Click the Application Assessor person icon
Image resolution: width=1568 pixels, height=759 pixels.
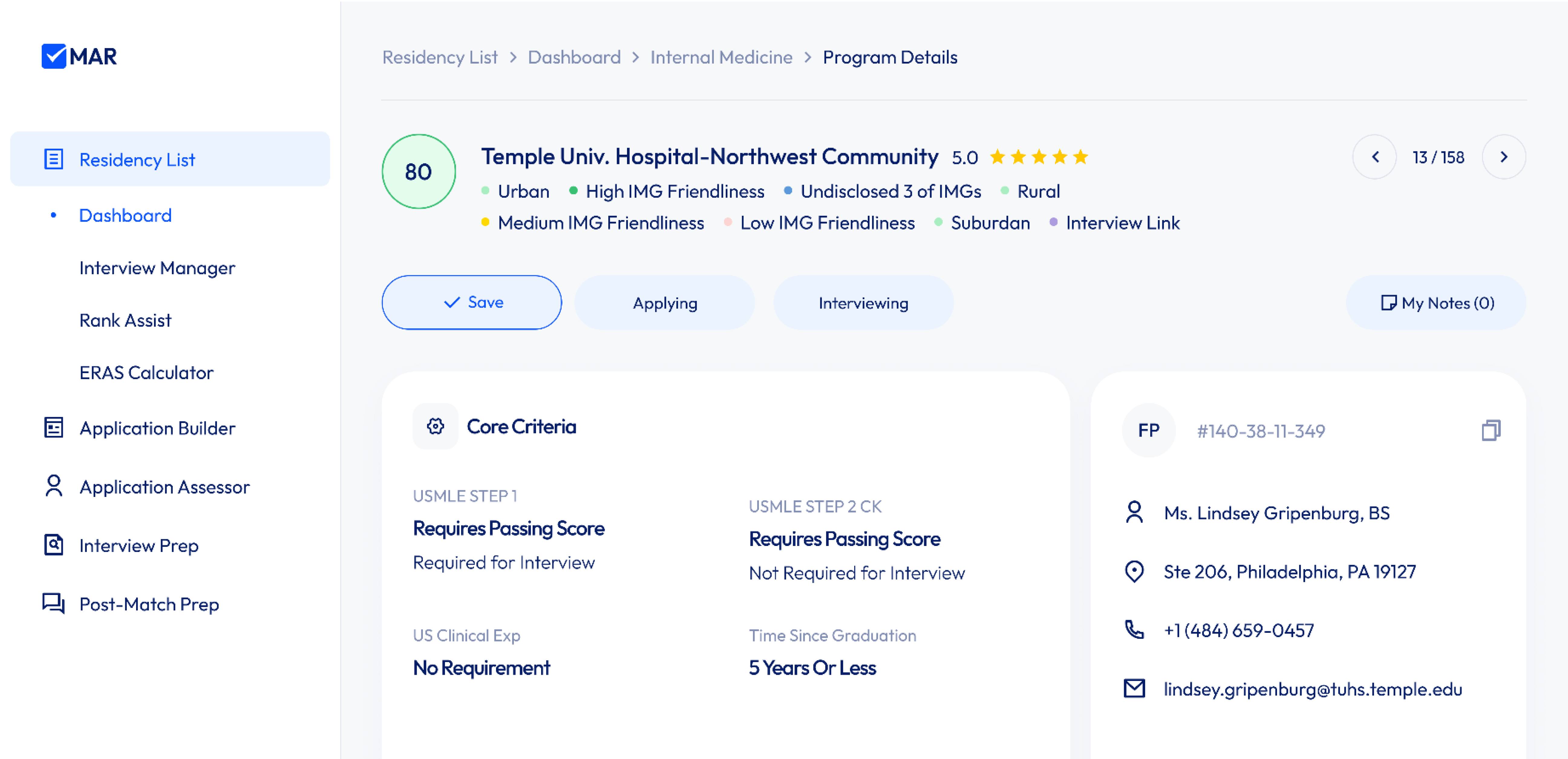click(x=54, y=486)
